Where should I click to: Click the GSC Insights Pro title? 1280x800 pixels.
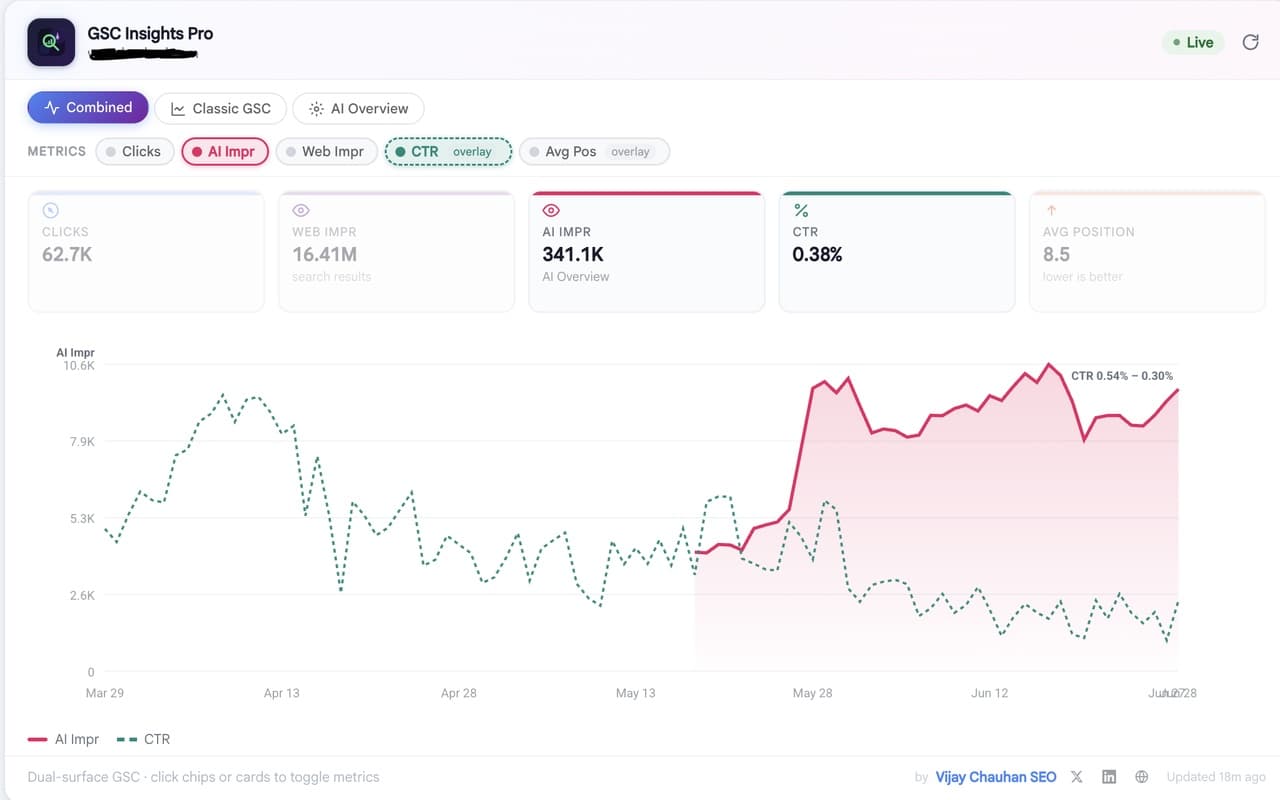[x=150, y=33]
